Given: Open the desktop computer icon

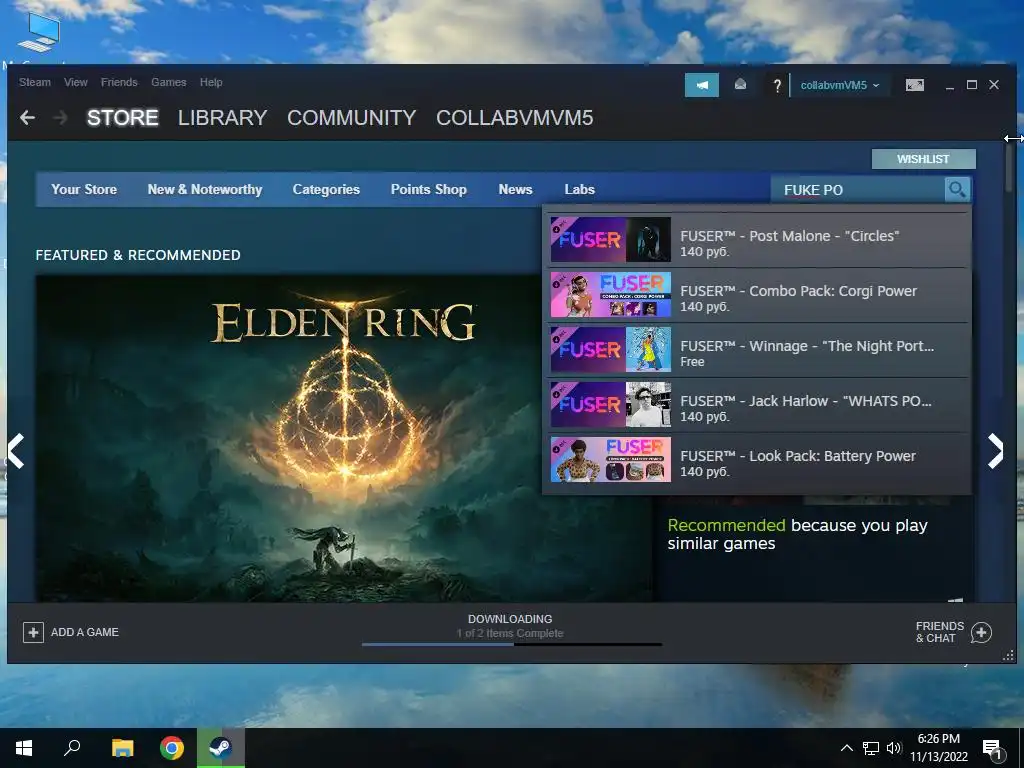Looking at the screenshot, I should click(x=39, y=33).
